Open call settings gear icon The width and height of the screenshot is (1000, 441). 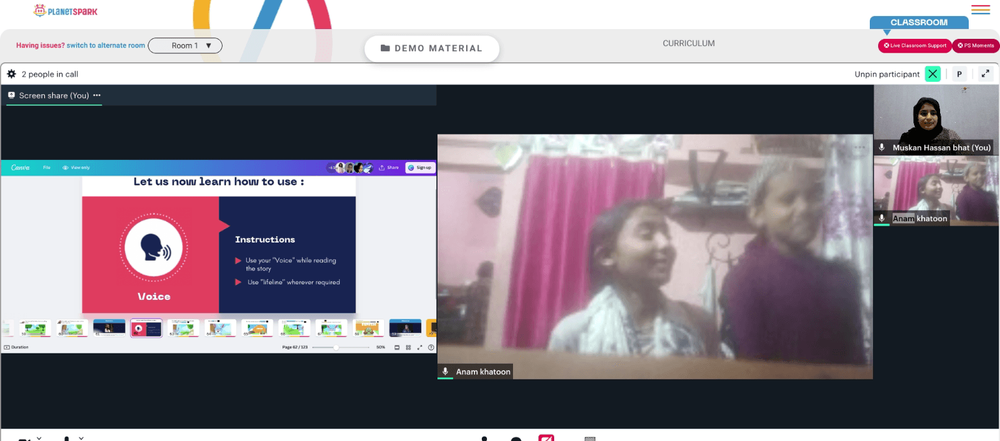[x=11, y=74]
